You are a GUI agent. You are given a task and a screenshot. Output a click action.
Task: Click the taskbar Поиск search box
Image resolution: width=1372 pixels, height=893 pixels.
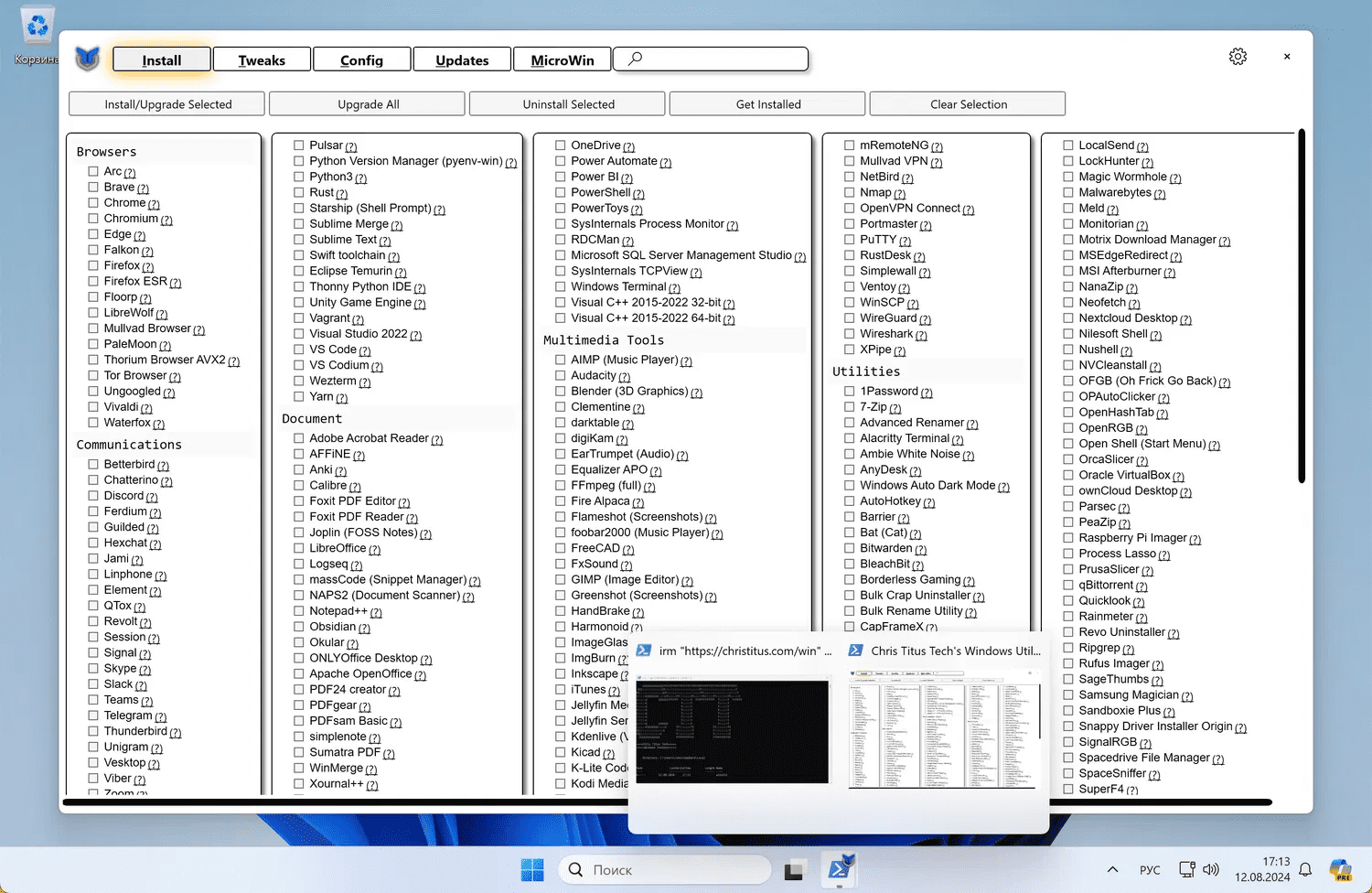(665, 870)
